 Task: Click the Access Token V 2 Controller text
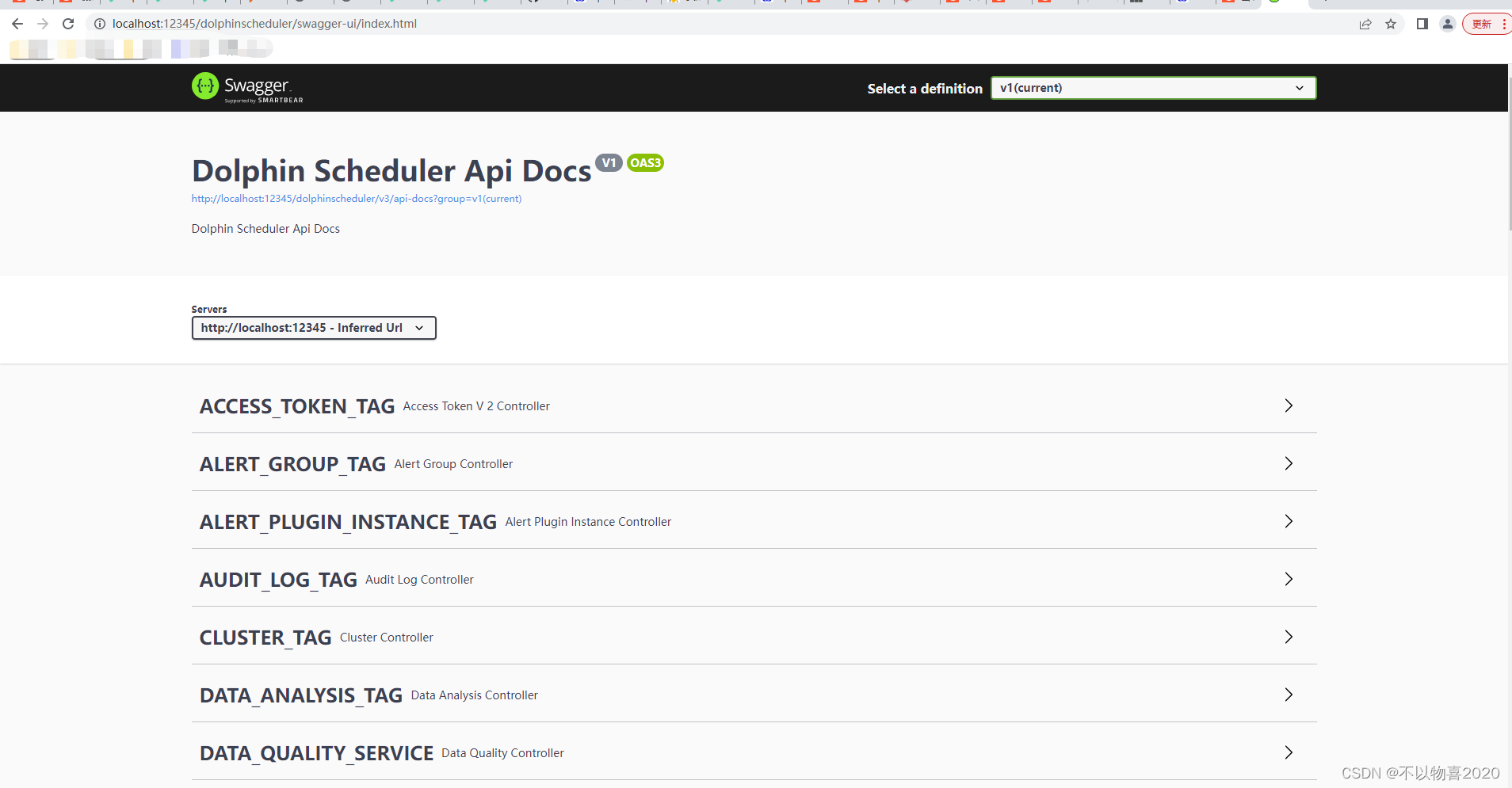pyautogui.click(x=476, y=406)
